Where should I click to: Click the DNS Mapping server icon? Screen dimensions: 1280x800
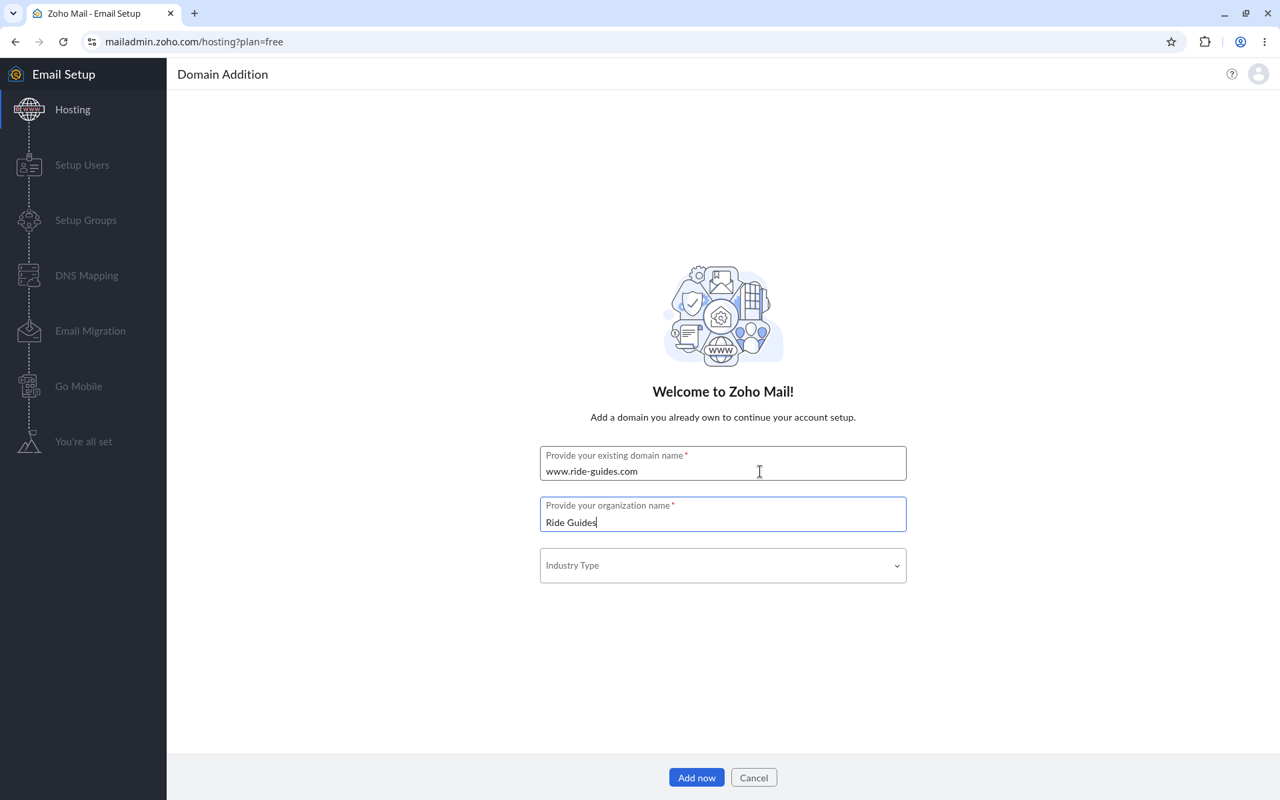pos(29,275)
